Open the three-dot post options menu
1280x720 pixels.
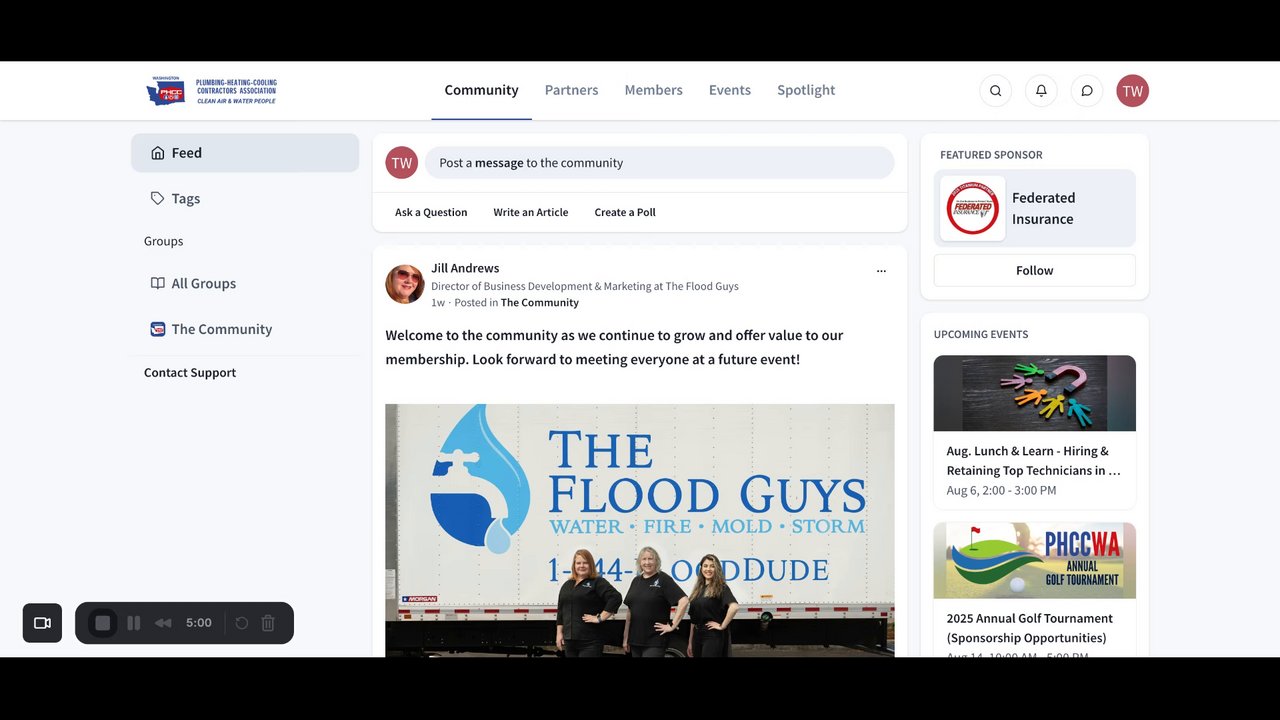[x=881, y=271]
